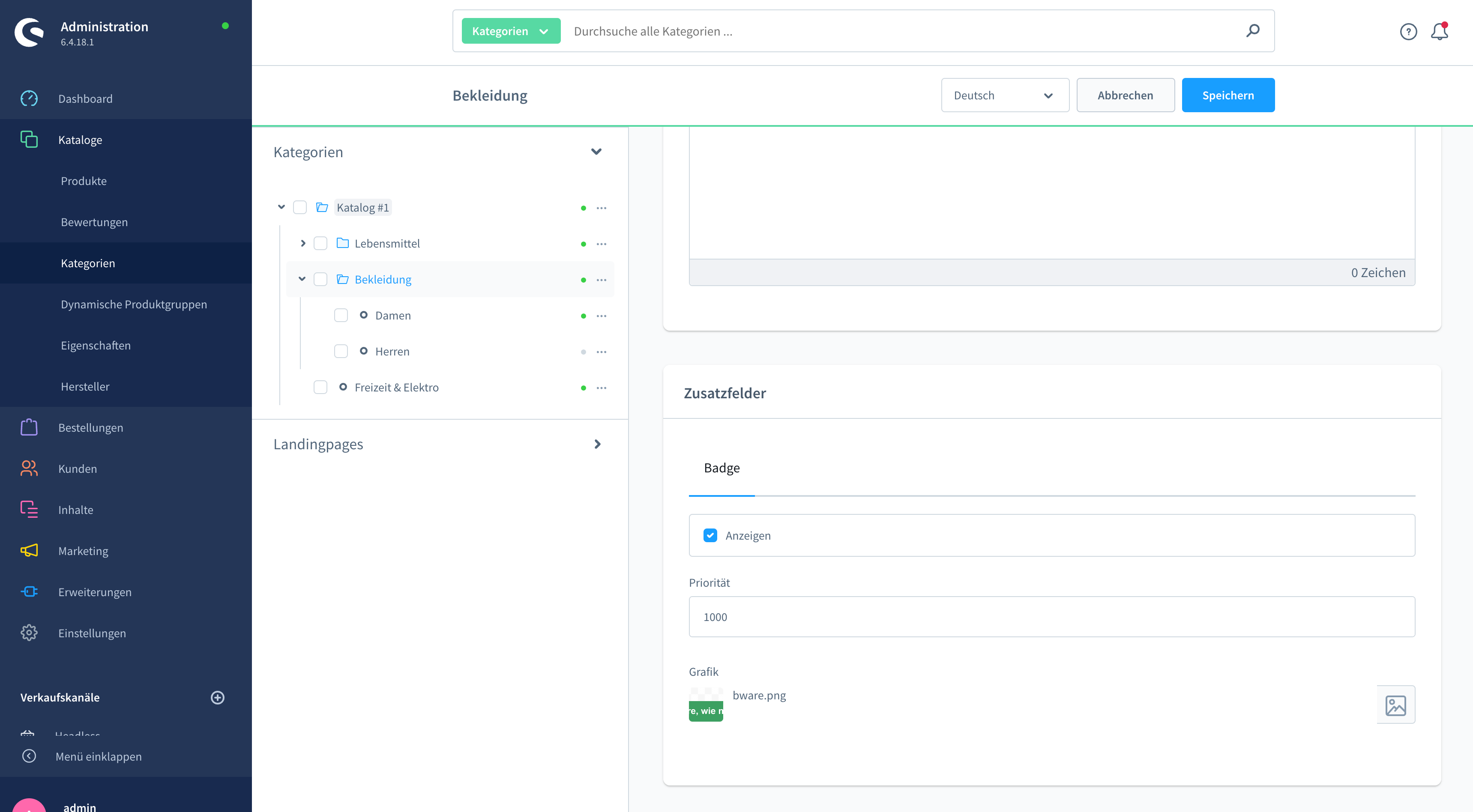This screenshot has width=1473, height=812.
Task: Select the Lebensmittel category label
Action: click(x=387, y=243)
